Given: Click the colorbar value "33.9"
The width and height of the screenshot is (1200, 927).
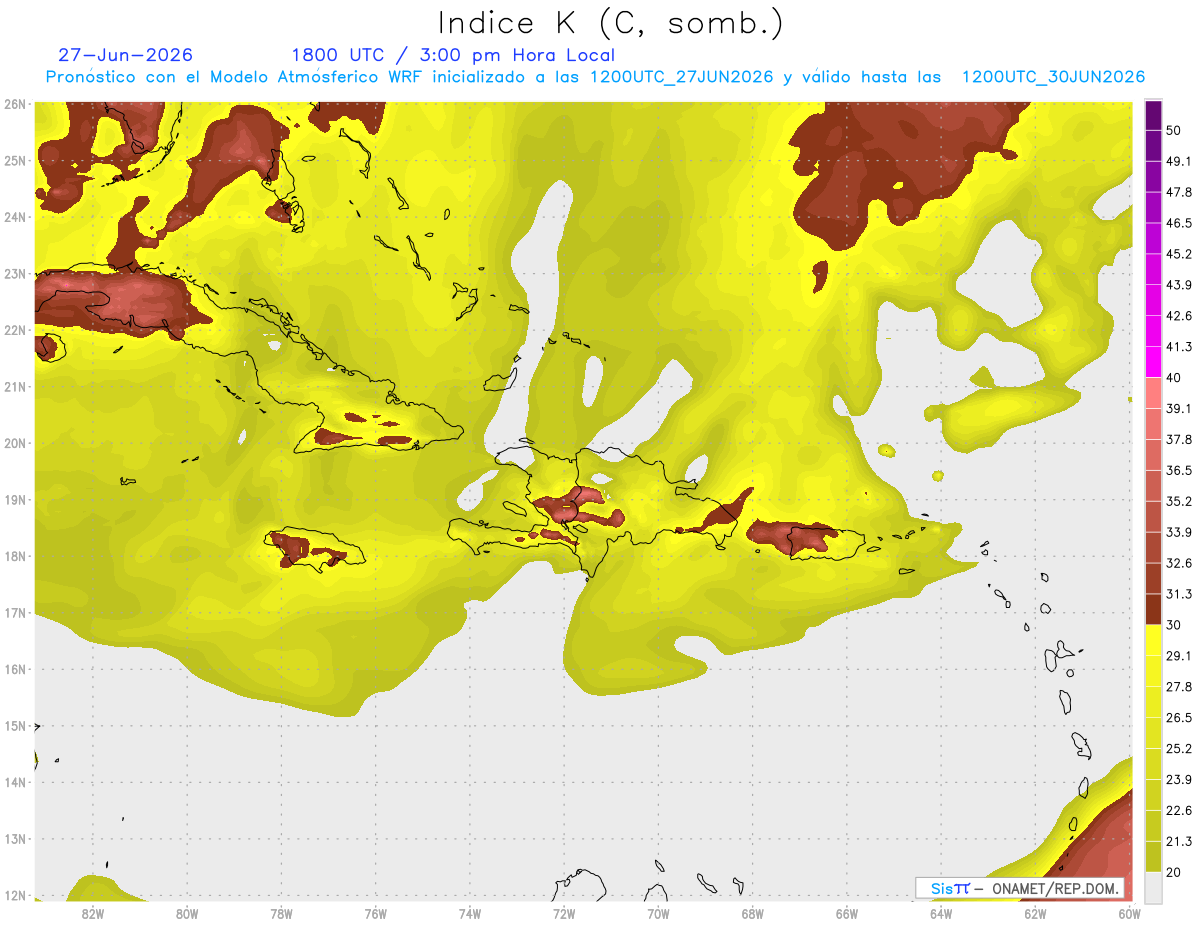Looking at the screenshot, I should [x=1178, y=532].
